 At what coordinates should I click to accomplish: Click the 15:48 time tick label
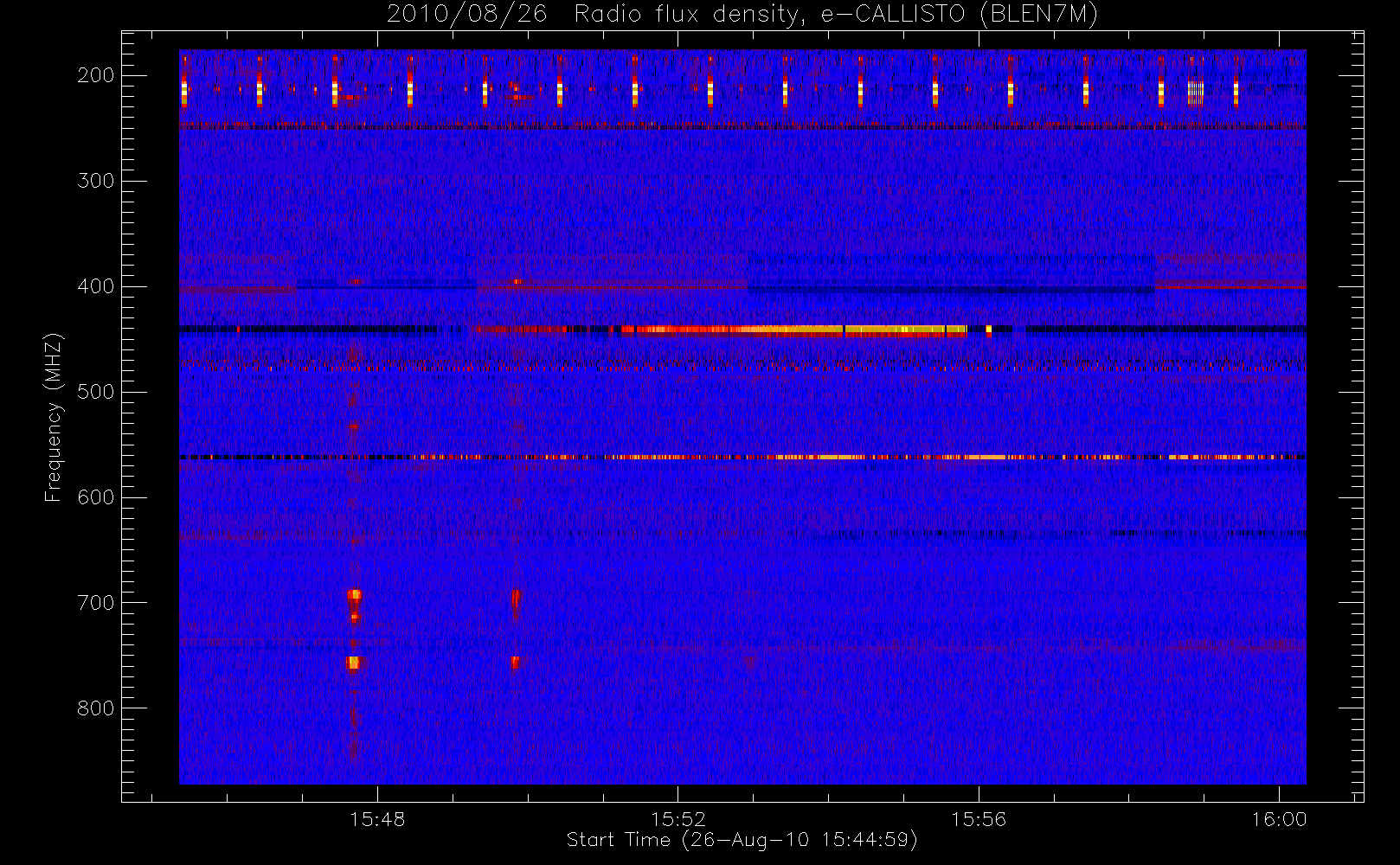click(377, 819)
